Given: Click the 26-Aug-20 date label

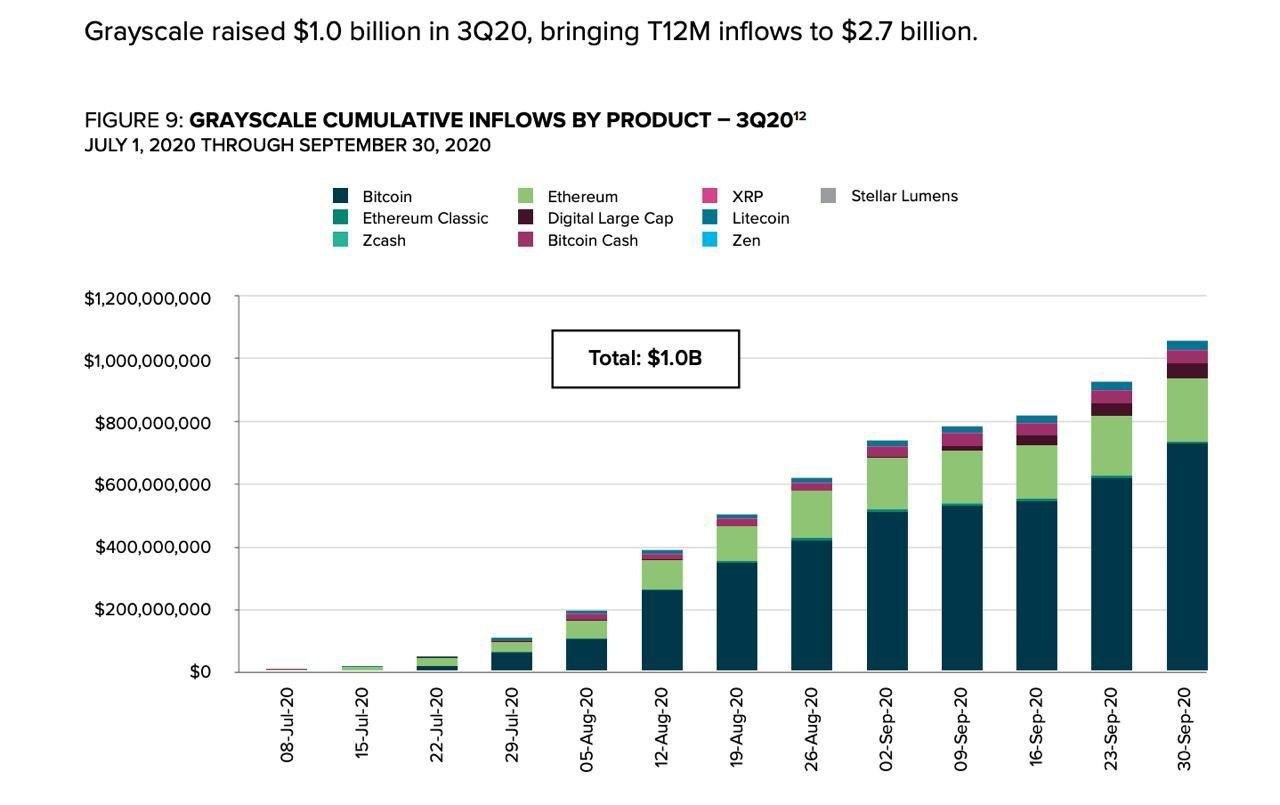Looking at the screenshot, I should 812,728.
